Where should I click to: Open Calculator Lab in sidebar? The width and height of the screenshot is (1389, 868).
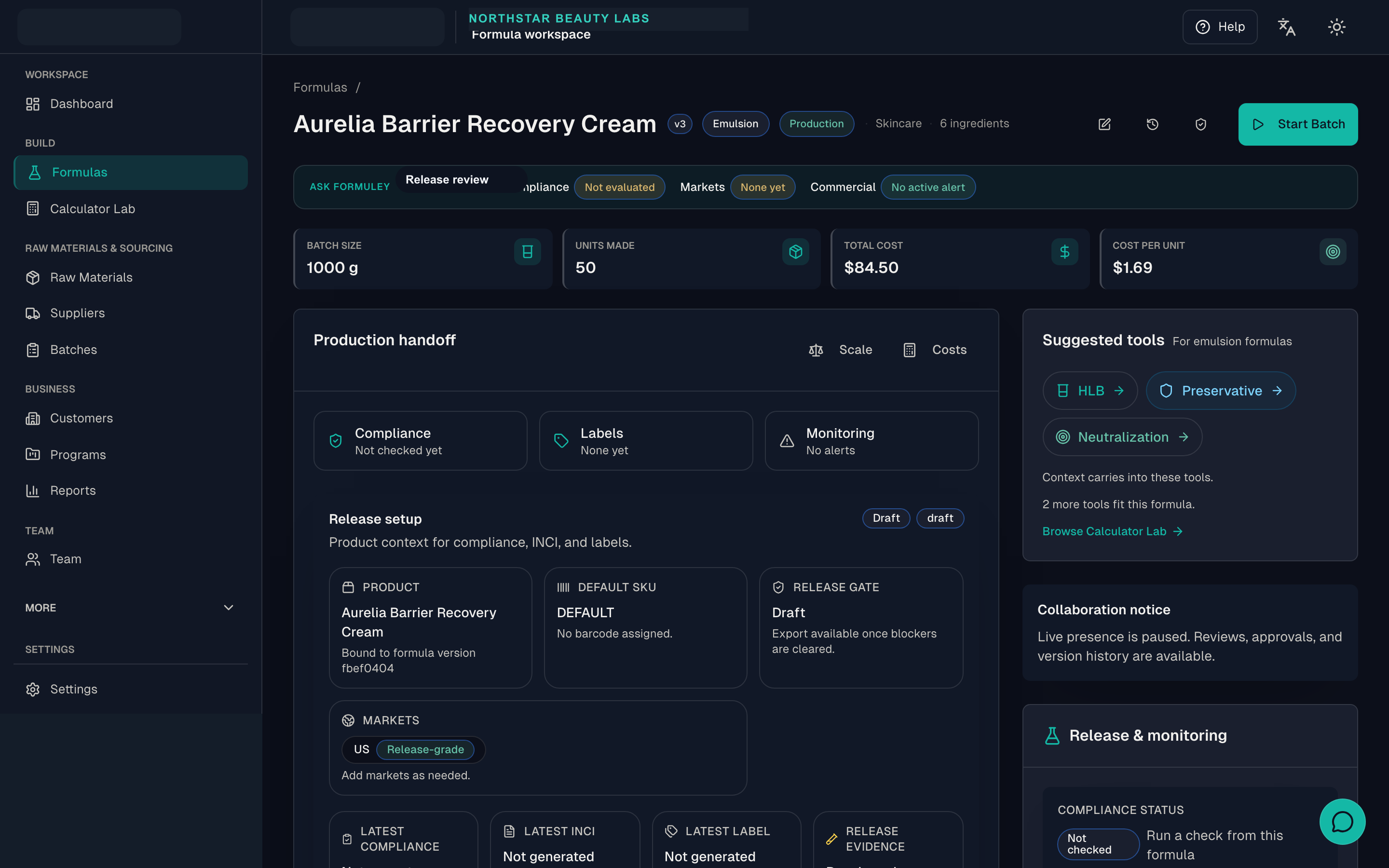pos(93,209)
